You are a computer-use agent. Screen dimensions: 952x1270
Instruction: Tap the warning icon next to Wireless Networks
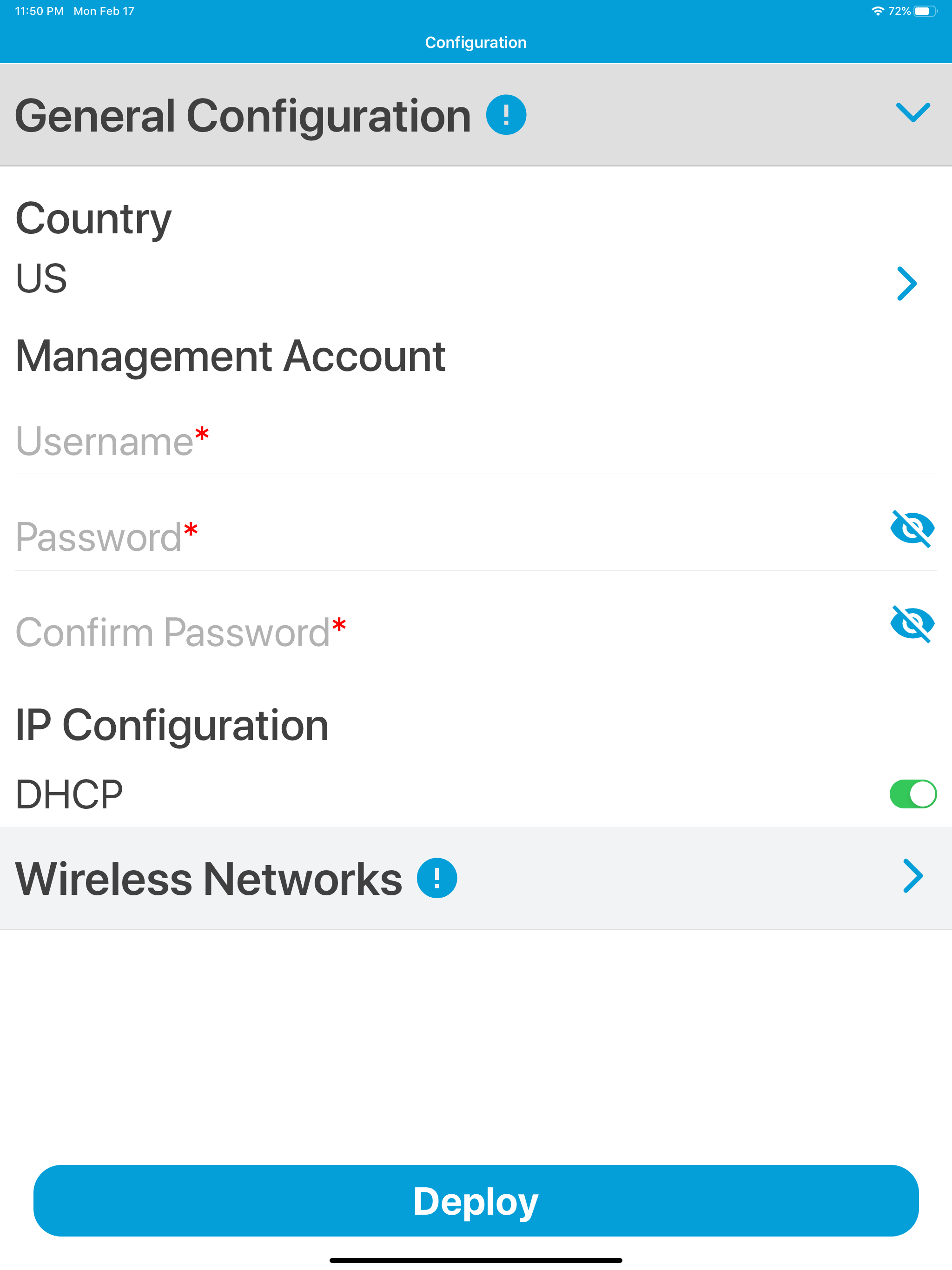436,877
